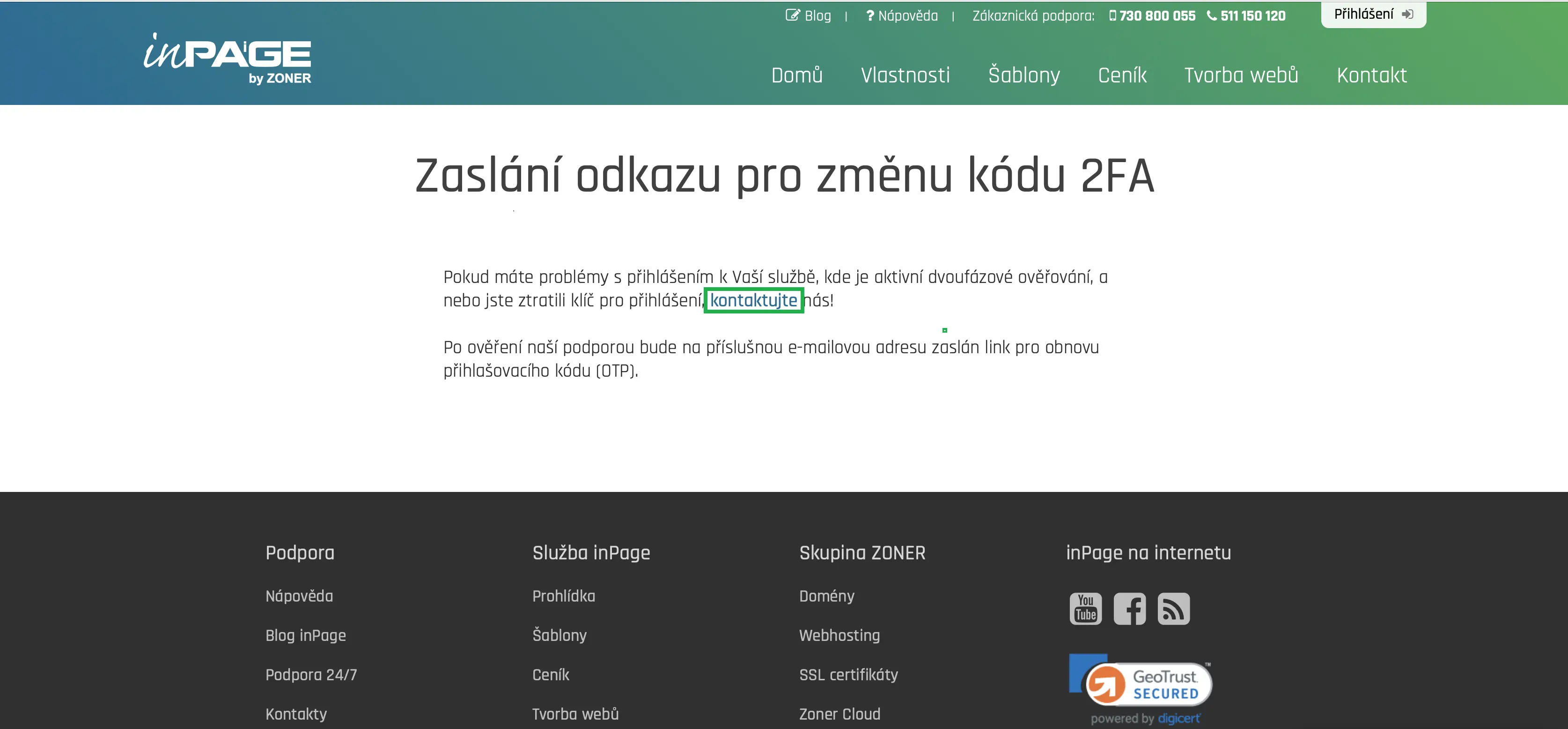Open Podpora 24/7 footer link

311,674
